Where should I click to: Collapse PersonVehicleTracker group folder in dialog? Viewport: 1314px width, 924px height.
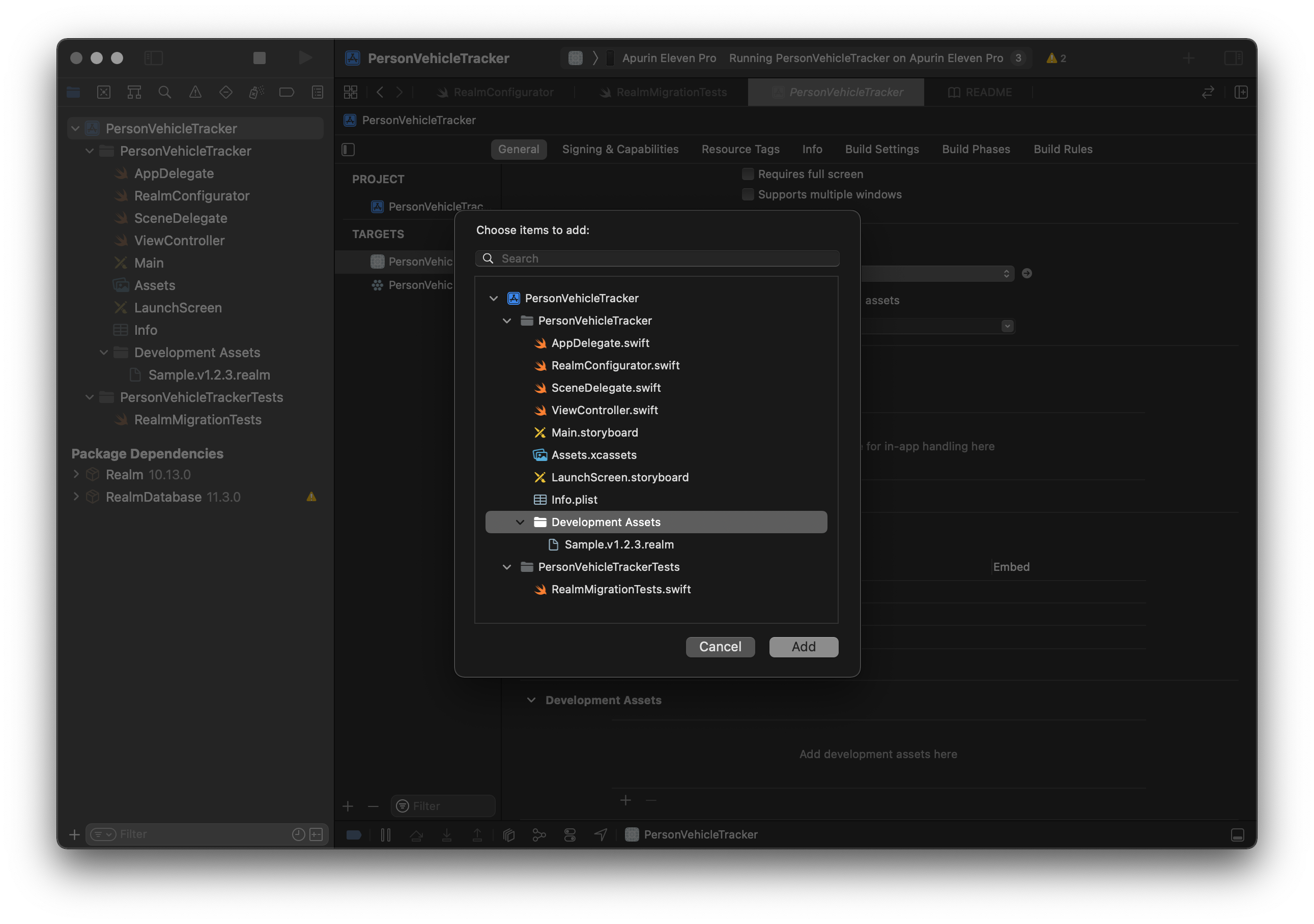click(507, 321)
